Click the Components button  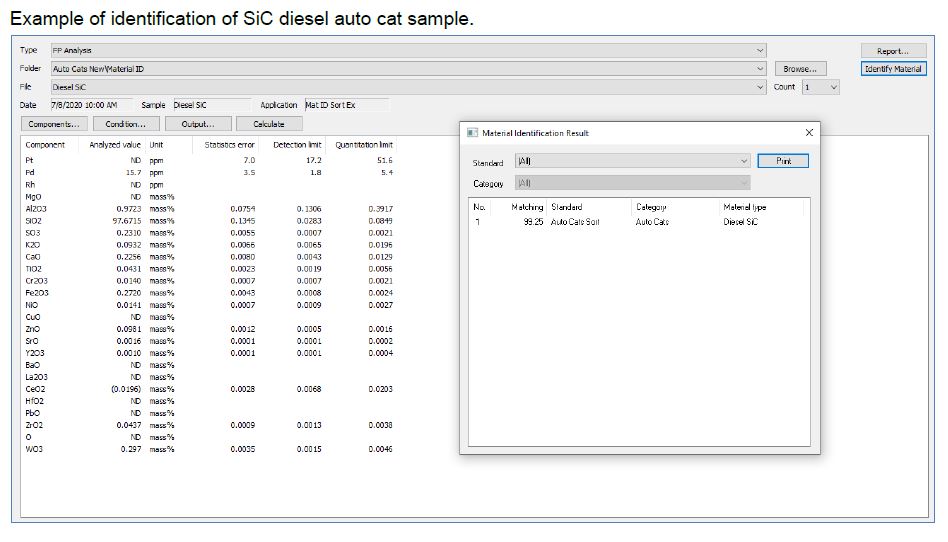(x=54, y=124)
